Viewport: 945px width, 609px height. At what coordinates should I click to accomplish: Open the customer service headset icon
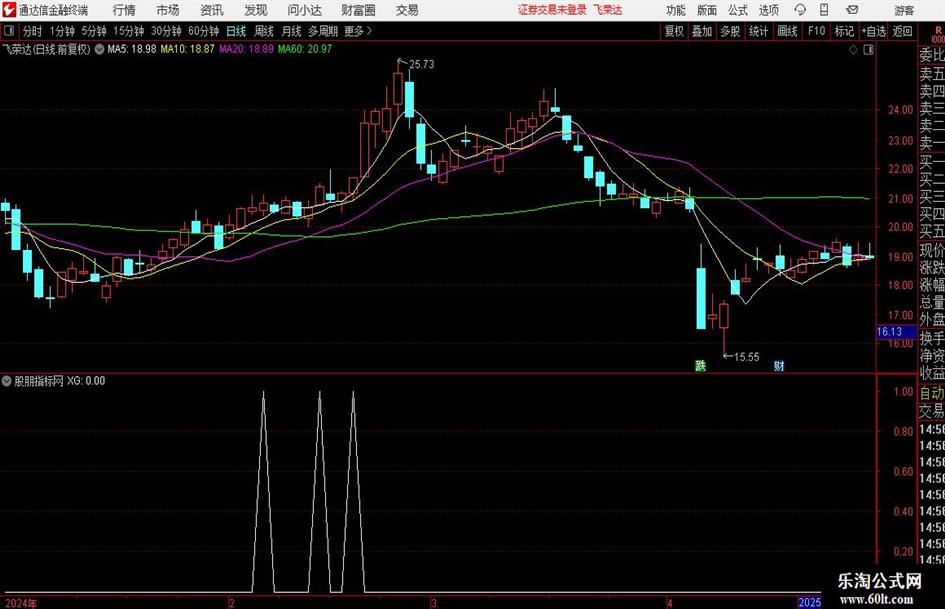pyautogui.click(x=800, y=10)
